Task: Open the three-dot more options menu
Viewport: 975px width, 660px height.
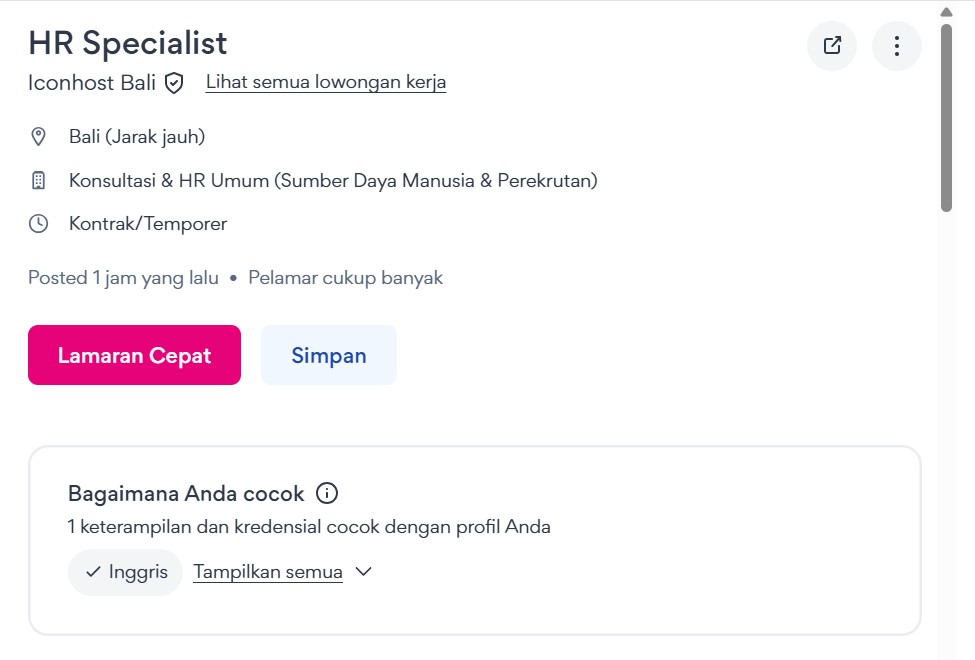Action: (x=897, y=46)
